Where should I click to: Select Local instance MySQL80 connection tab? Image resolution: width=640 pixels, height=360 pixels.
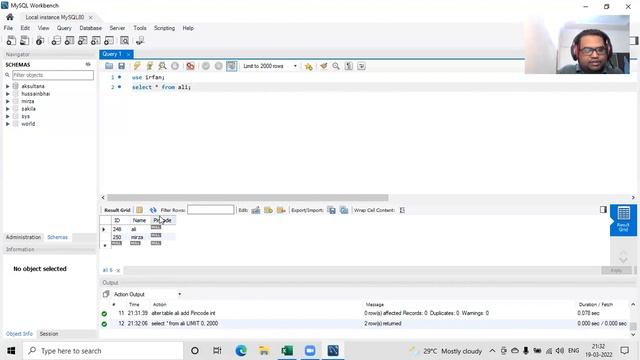(x=55, y=17)
